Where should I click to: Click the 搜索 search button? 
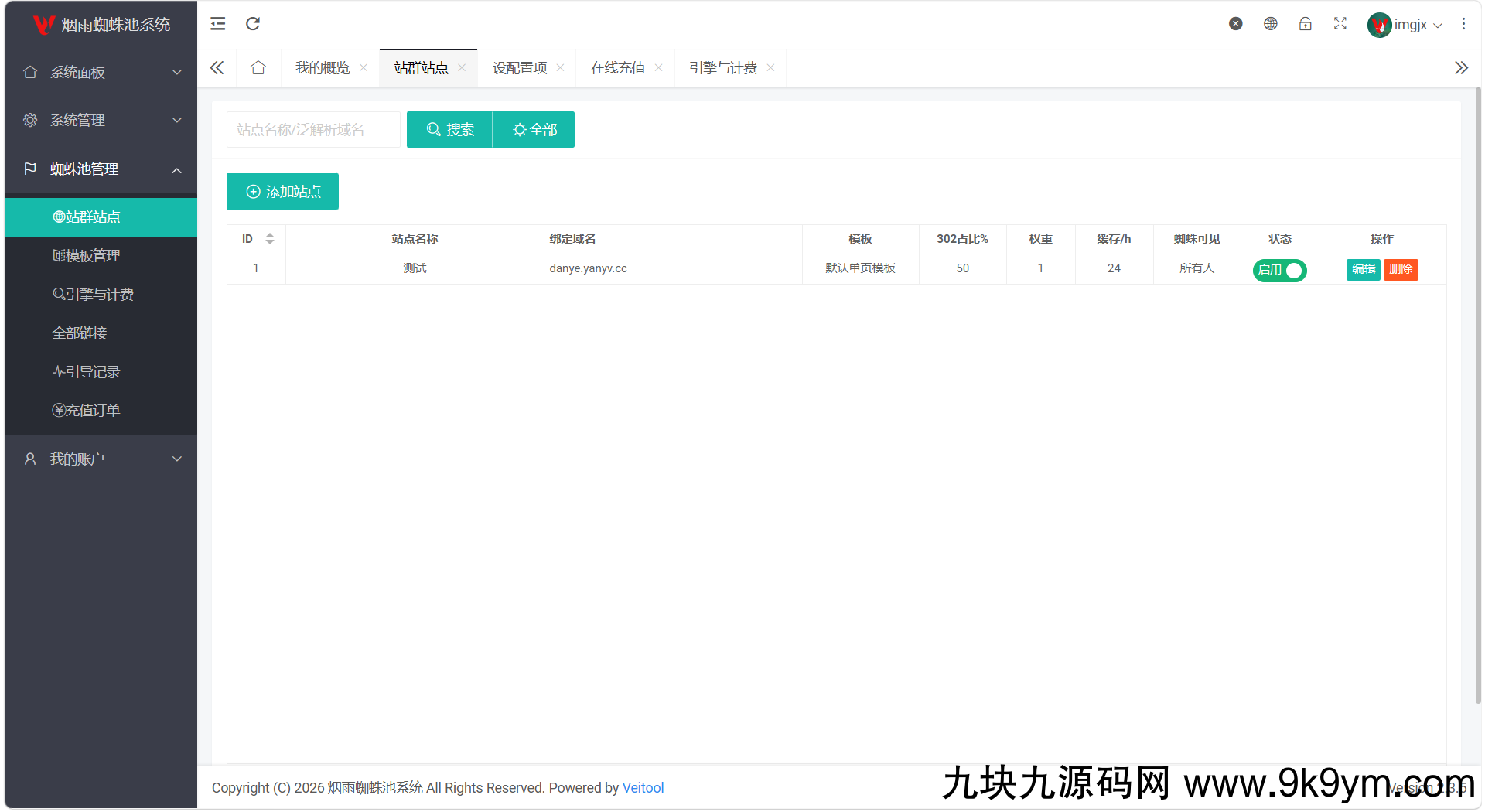449,129
